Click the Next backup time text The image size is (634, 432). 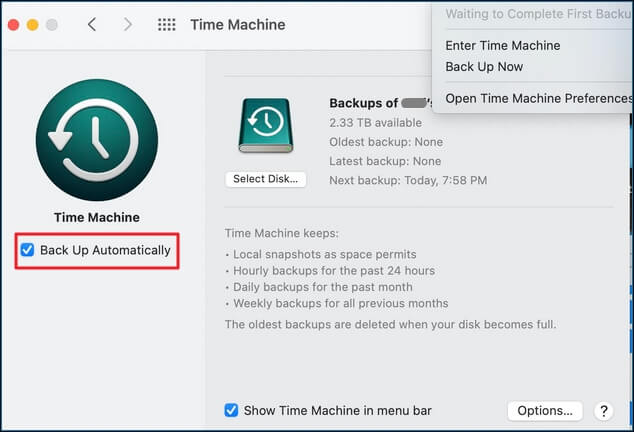(408, 180)
